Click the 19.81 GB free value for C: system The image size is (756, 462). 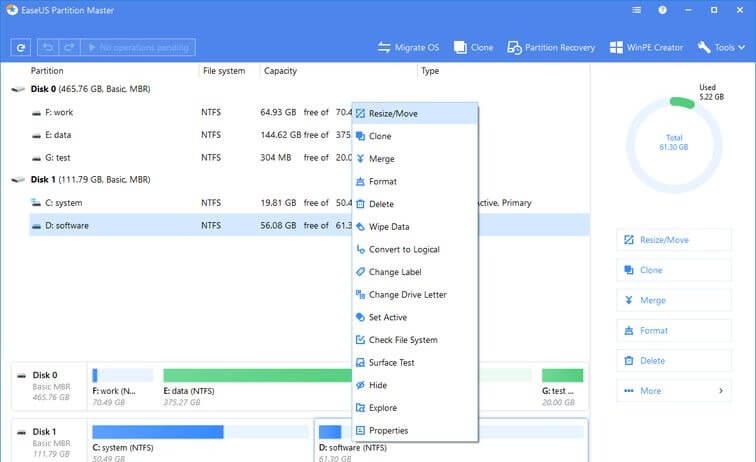click(x=278, y=203)
